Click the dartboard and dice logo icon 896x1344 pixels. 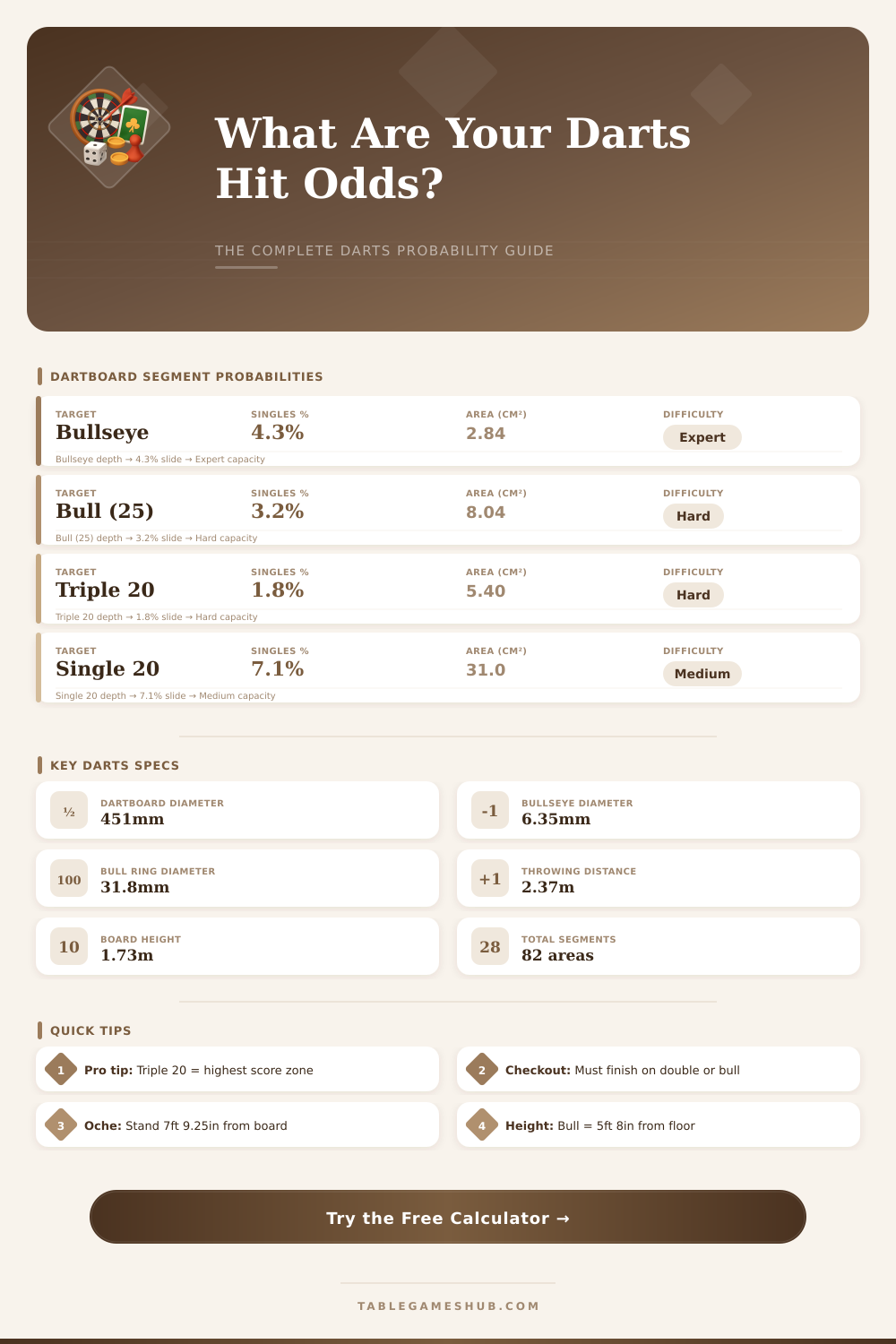[x=109, y=127]
